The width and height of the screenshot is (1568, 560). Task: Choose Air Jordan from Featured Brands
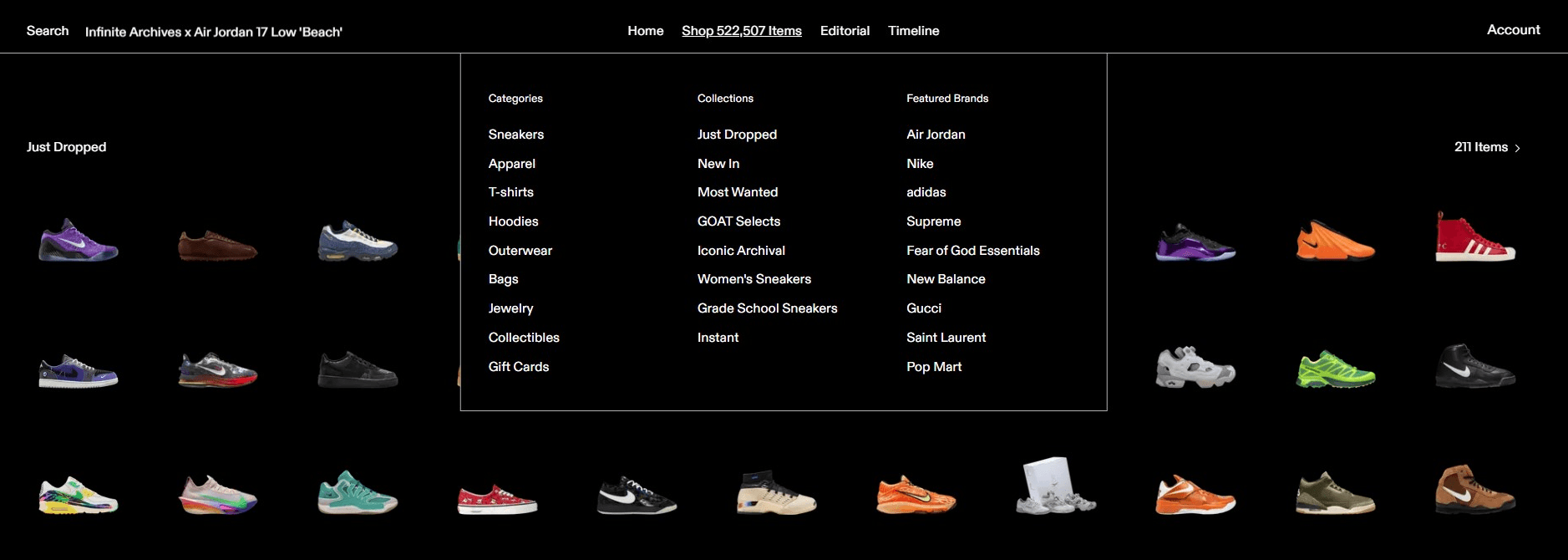(936, 135)
